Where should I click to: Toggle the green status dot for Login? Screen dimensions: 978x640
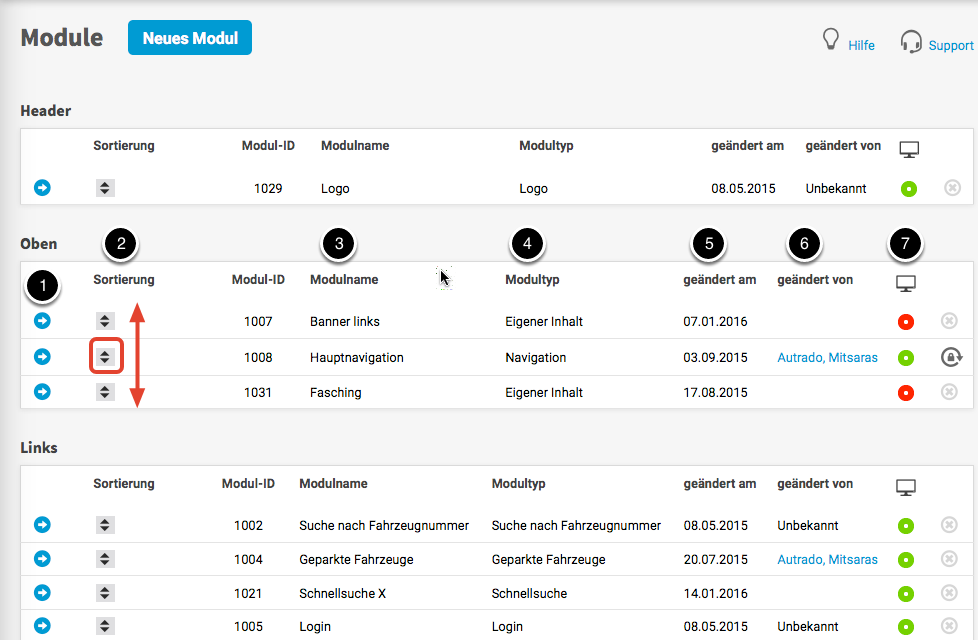tap(907, 627)
